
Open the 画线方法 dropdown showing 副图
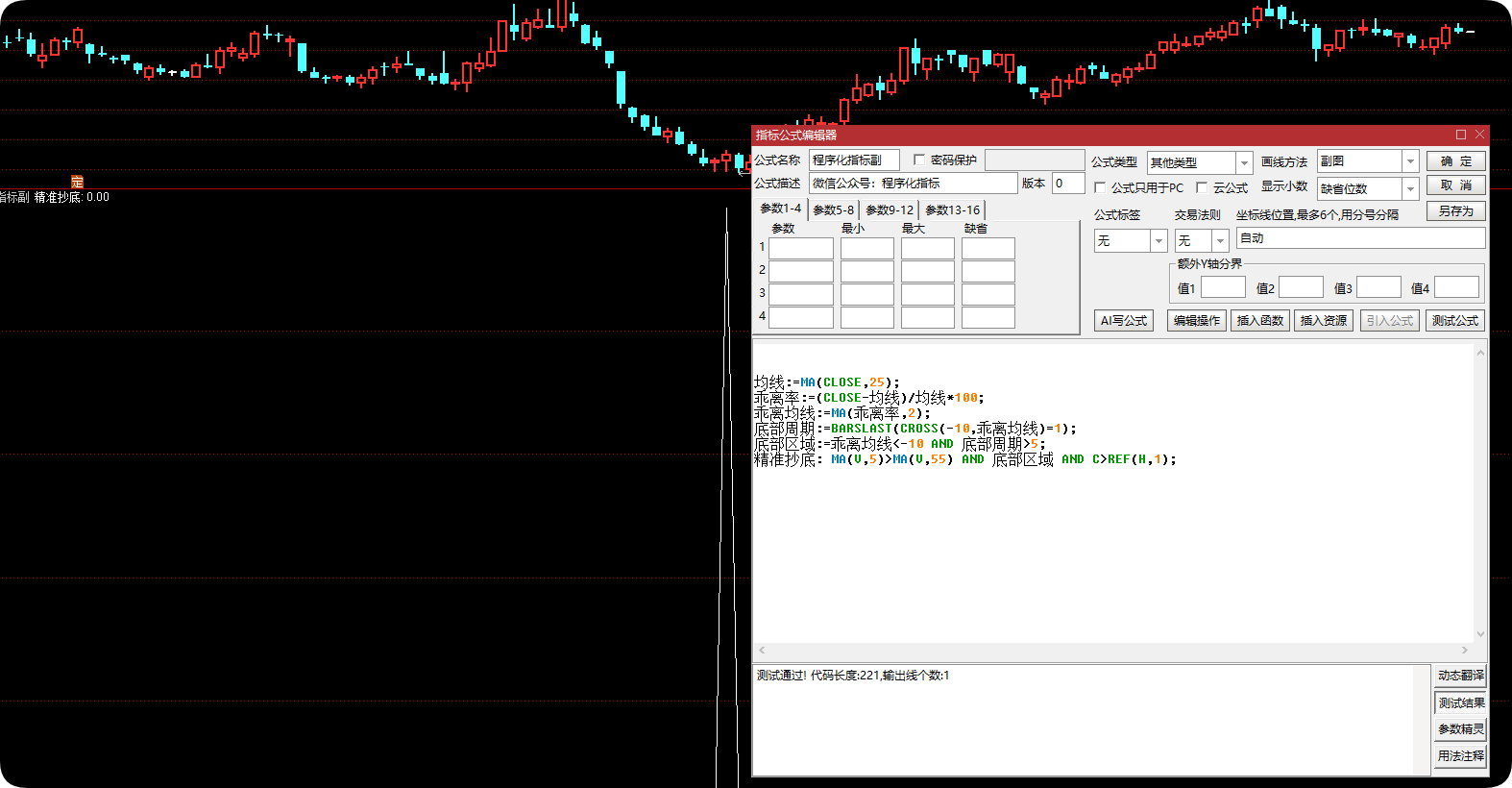click(1410, 161)
